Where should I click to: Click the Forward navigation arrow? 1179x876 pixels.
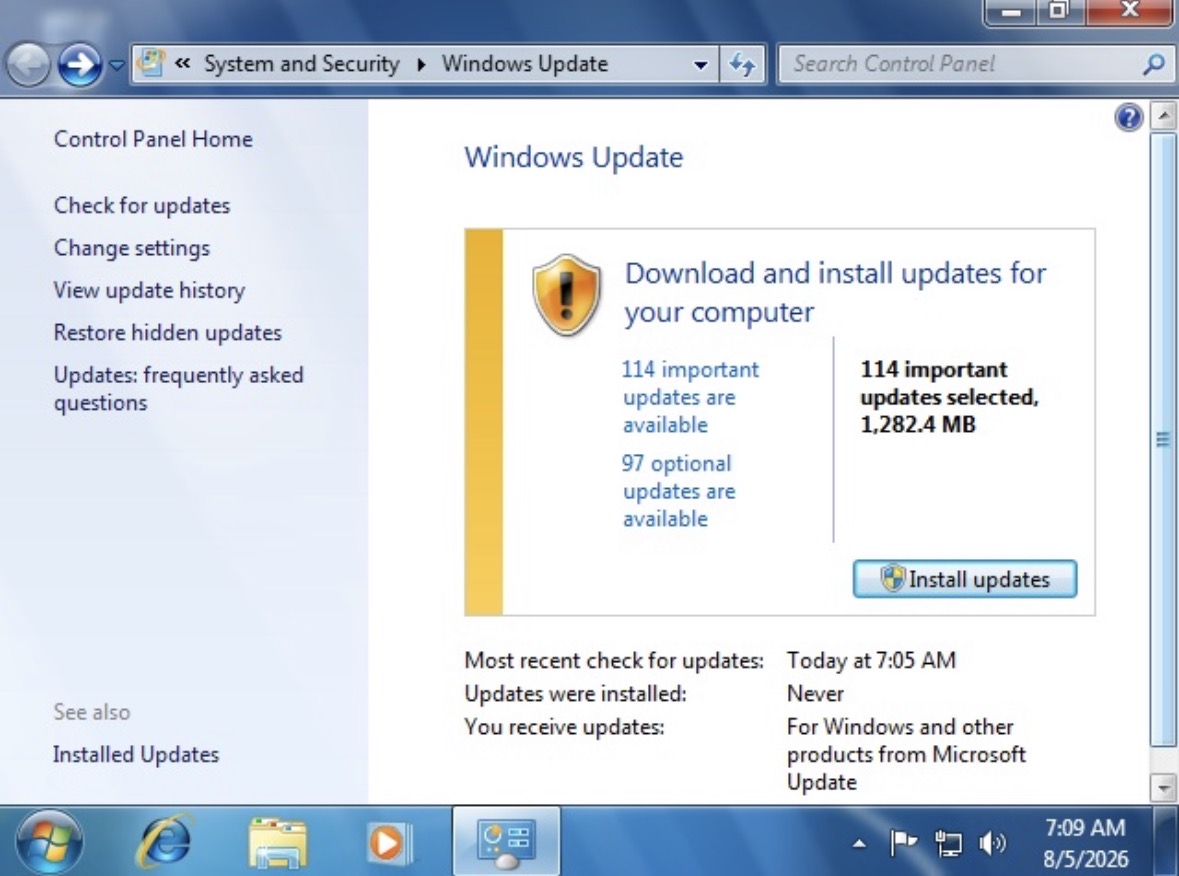[x=80, y=65]
